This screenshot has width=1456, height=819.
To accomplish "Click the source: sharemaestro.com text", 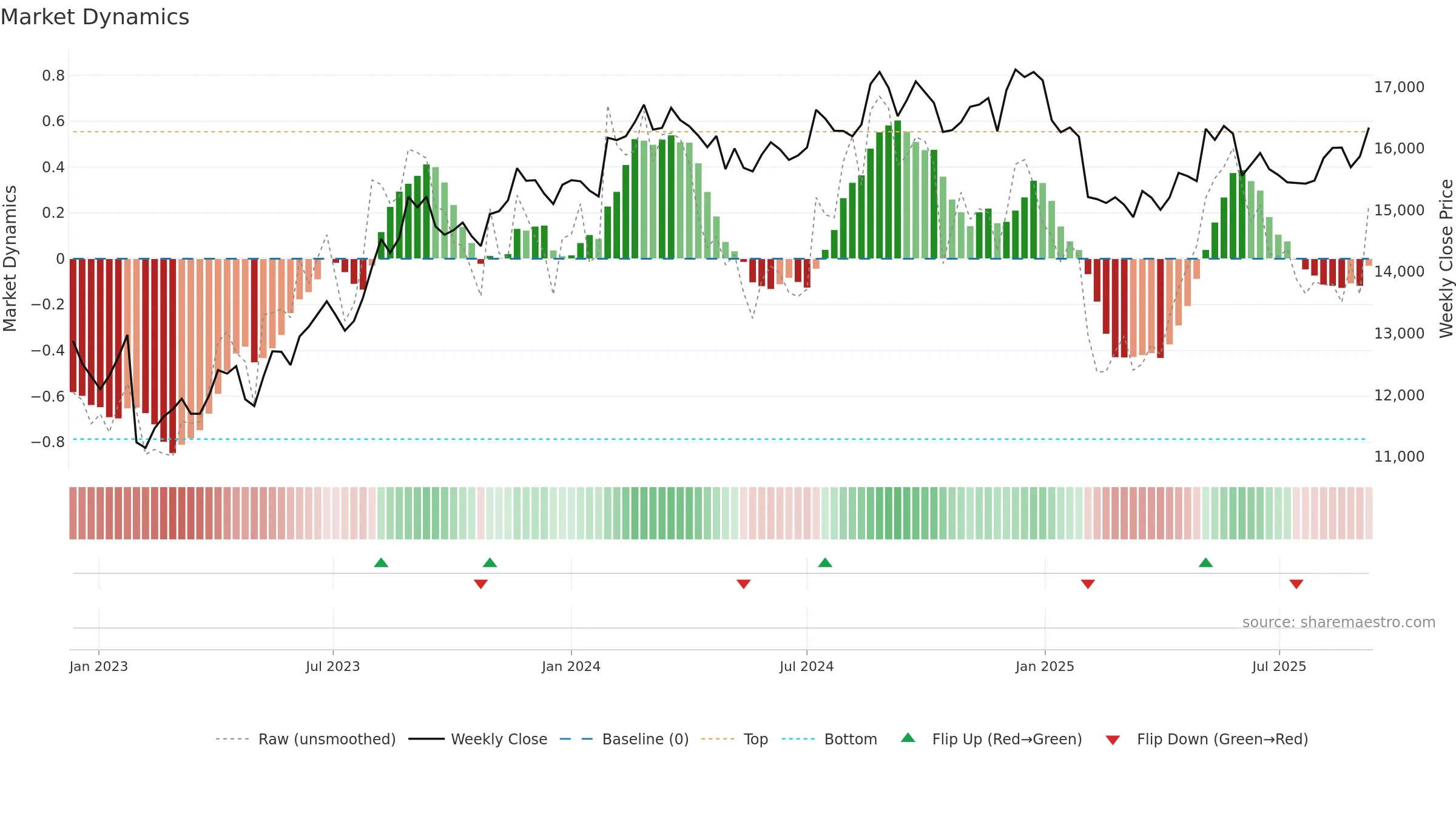I will (1339, 622).
